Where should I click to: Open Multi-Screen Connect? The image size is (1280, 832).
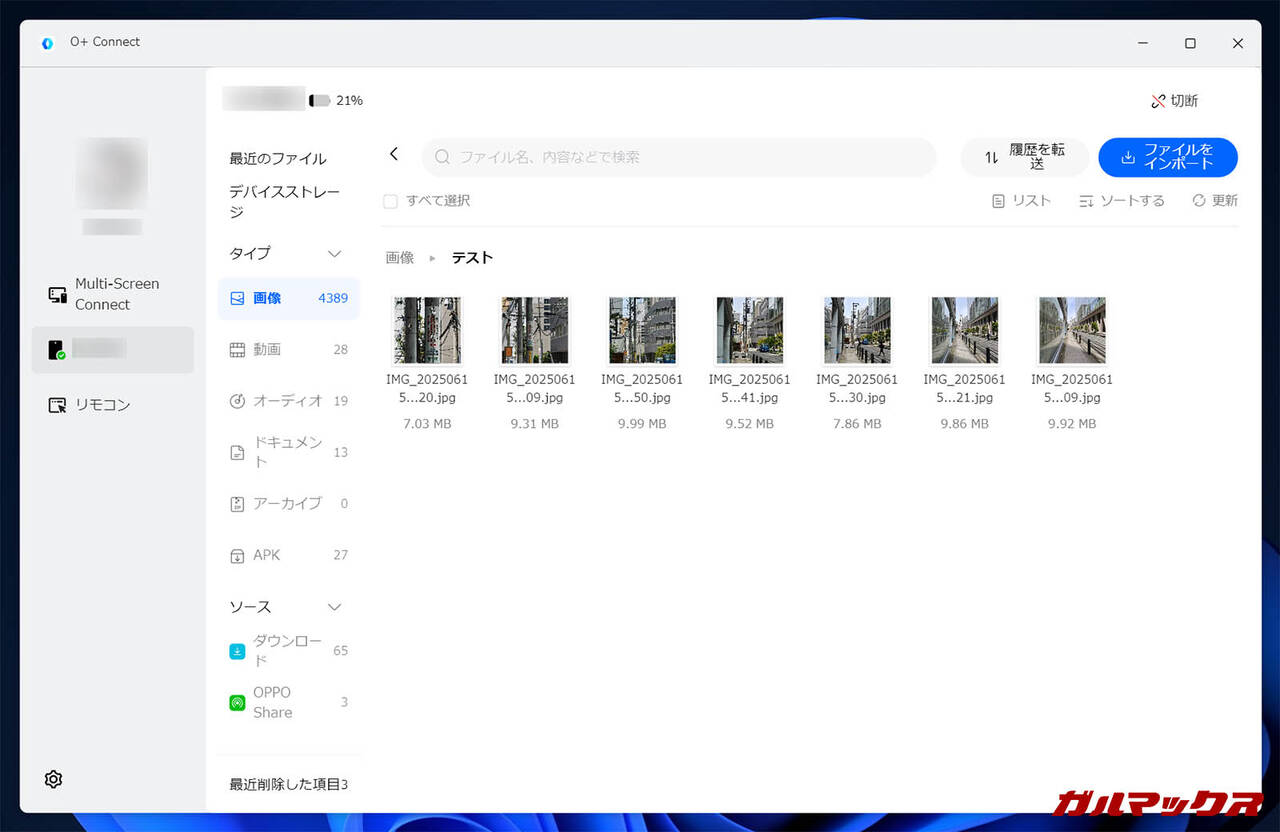coord(58,294)
